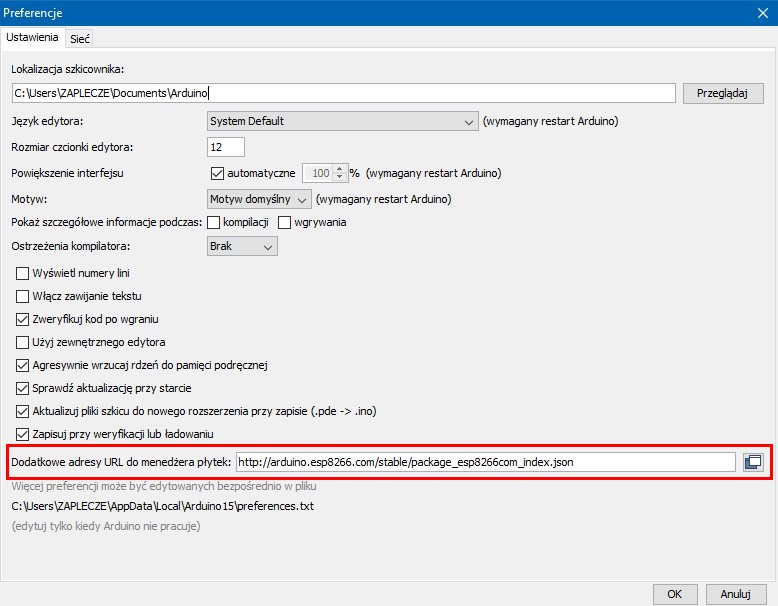Increase the interface scale percentage

339,169
